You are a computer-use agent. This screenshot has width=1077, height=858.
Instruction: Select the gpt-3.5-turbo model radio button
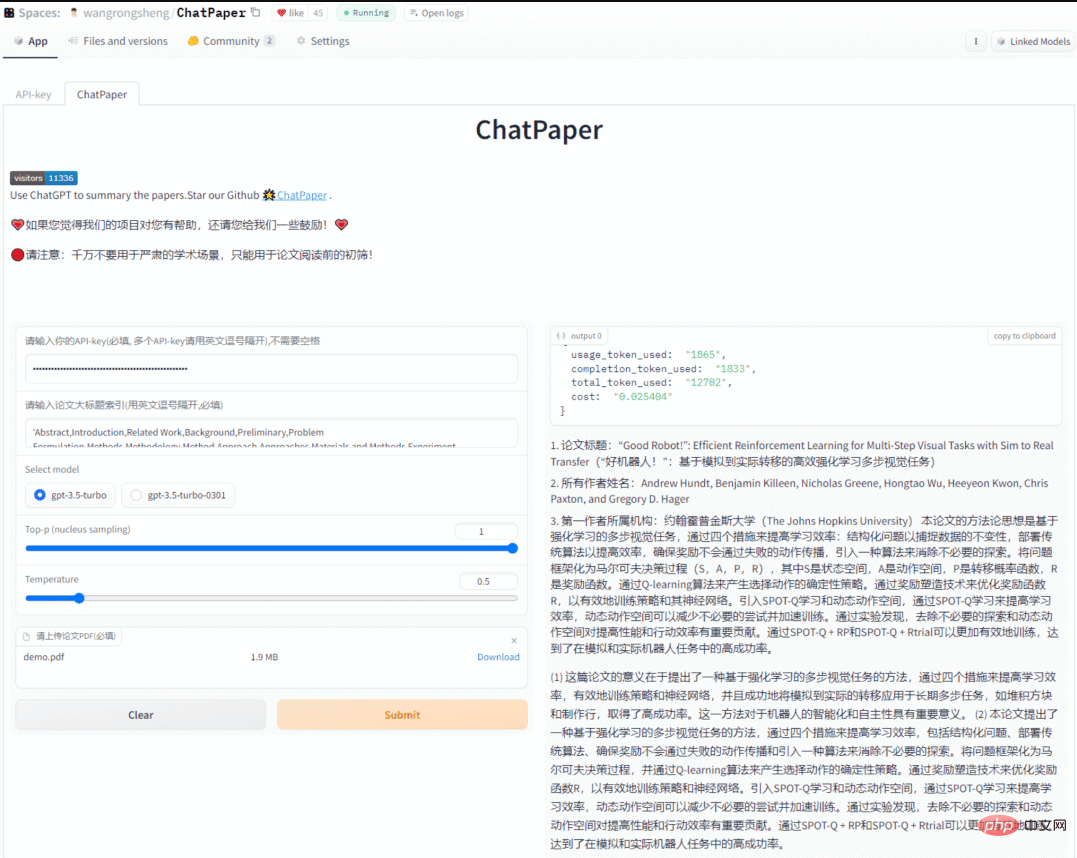point(40,495)
